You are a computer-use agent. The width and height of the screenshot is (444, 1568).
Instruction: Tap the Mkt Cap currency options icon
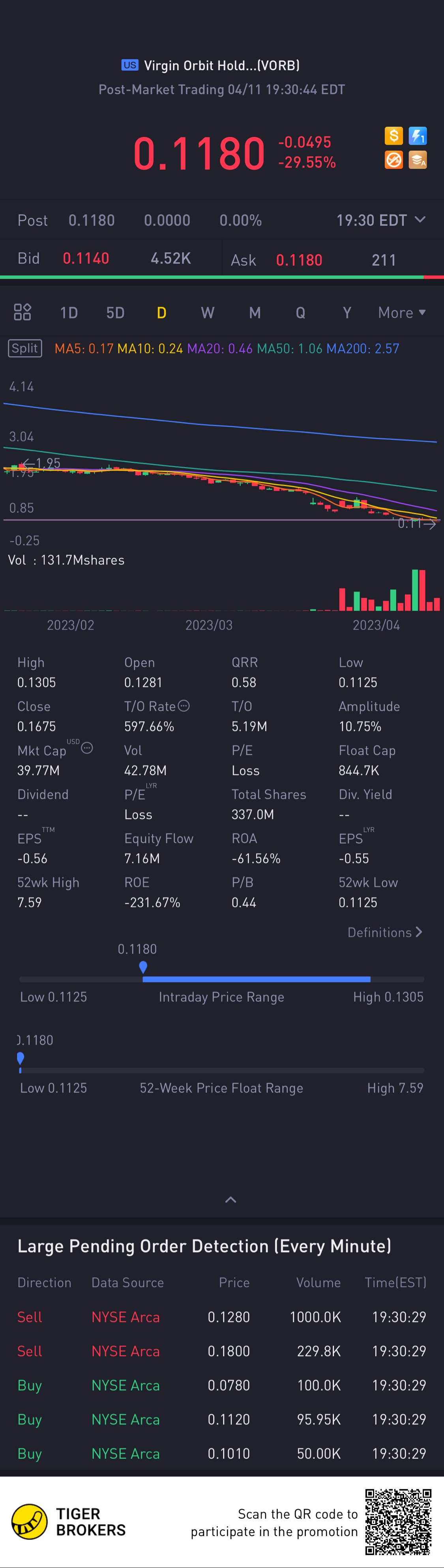(x=87, y=747)
